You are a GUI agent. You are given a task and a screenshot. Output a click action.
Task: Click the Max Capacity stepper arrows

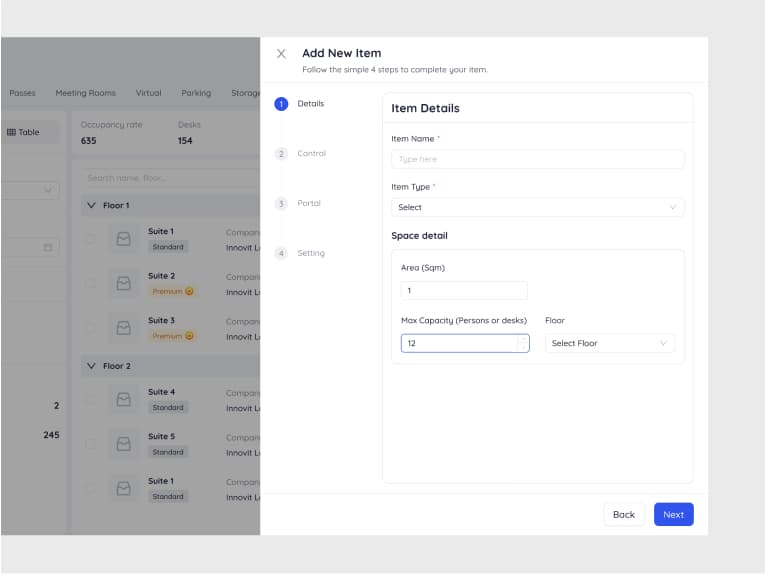pyautogui.click(x=523, y=343)
